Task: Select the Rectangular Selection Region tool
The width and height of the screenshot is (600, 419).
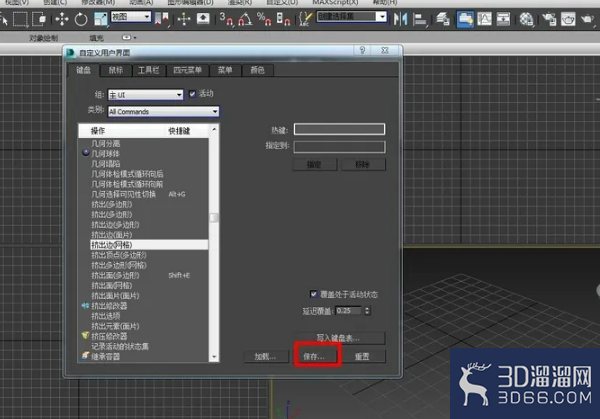Action: [x=20, y=18]
